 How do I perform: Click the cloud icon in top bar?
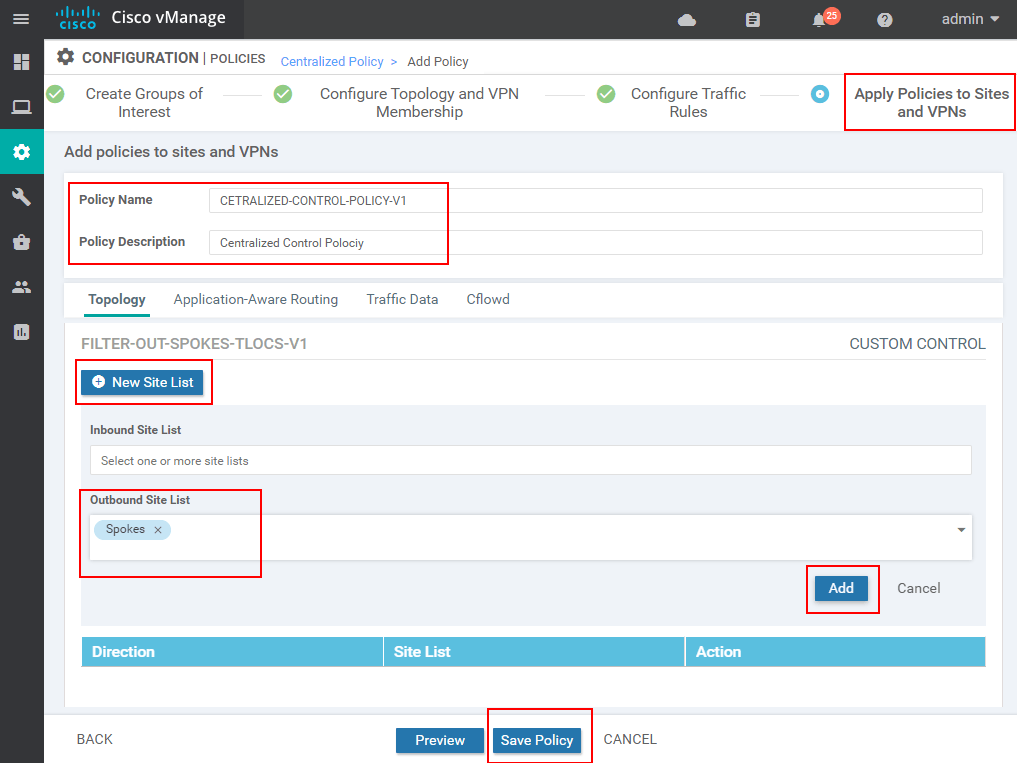687,20
